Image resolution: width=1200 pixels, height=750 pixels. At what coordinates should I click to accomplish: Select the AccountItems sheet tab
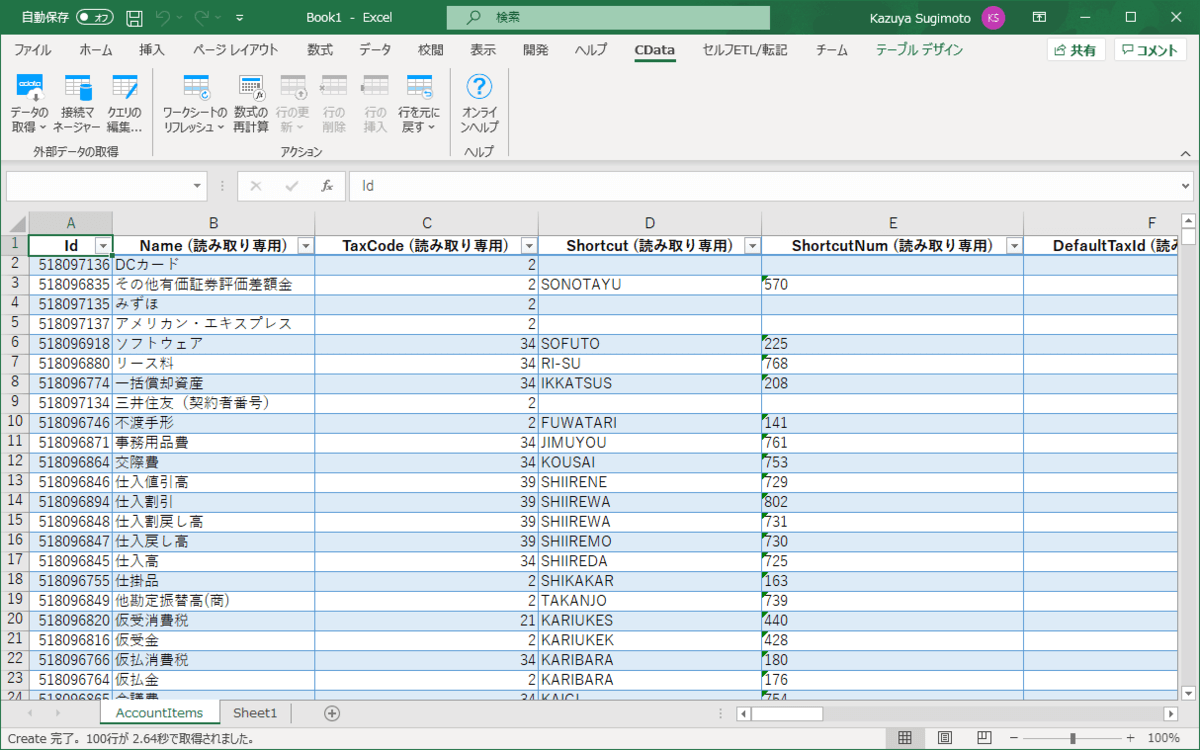coord(160,713)
